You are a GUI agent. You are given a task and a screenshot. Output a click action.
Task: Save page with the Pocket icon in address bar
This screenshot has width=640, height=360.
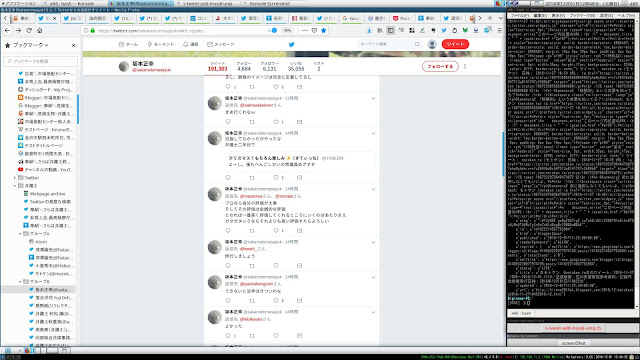click(314, 31)
